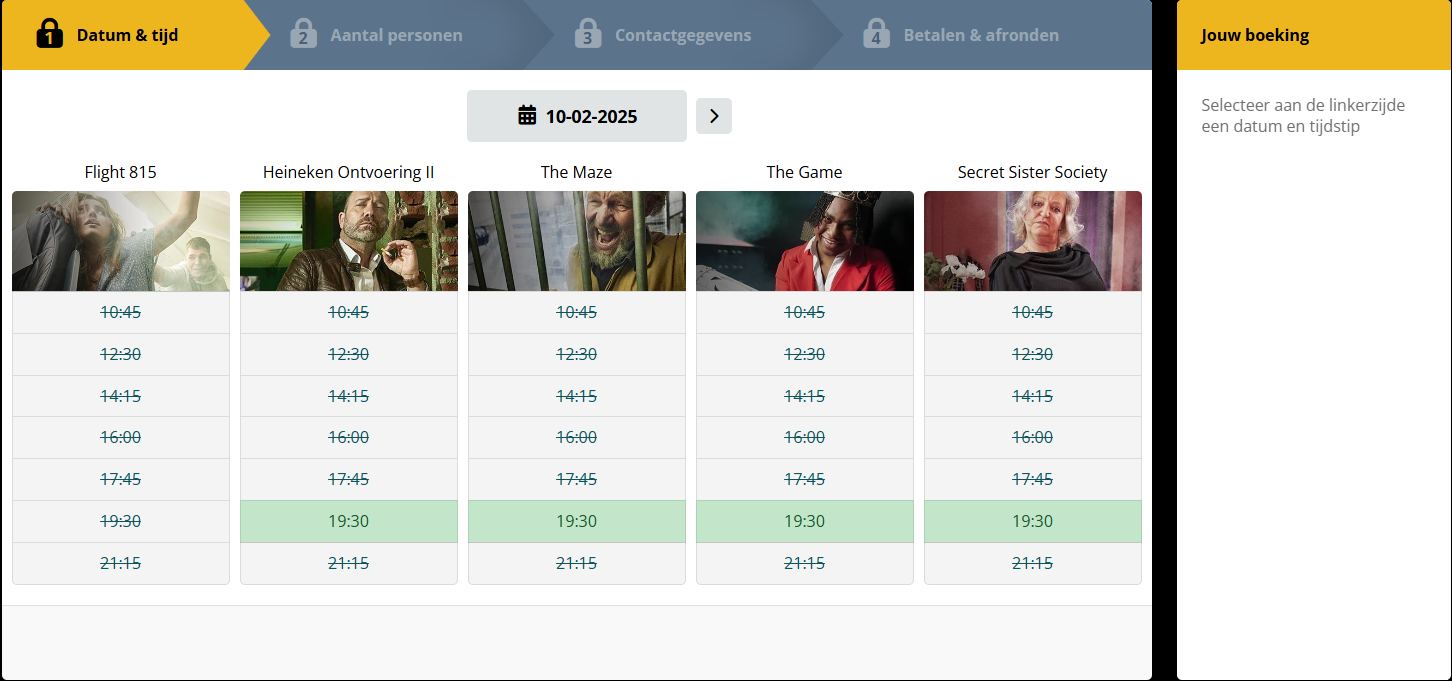Viewport: 1452px width, 681px height.
Task: Click the step 4 lock icon
Action: click(x=876, y=34)
